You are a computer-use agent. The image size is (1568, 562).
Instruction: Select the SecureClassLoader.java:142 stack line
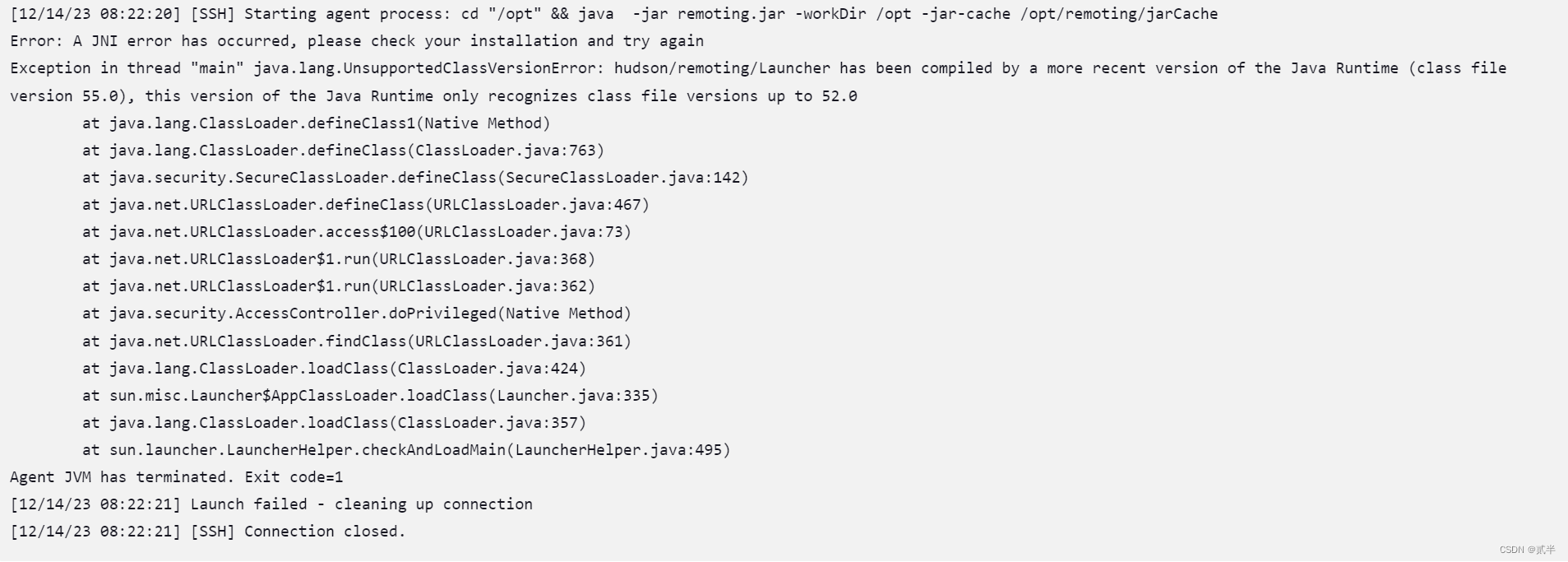tap(415, 178)
